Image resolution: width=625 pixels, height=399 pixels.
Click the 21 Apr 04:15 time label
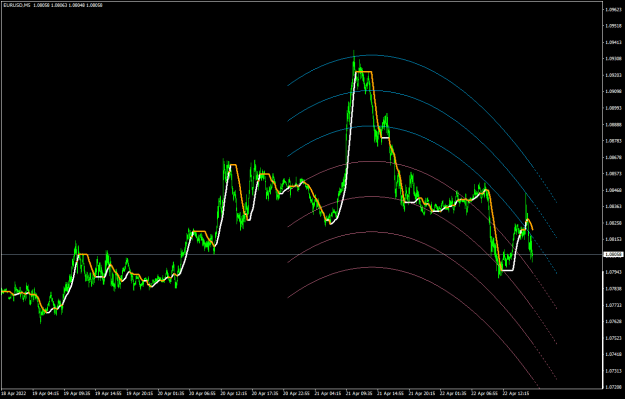[x=328, y=393]
